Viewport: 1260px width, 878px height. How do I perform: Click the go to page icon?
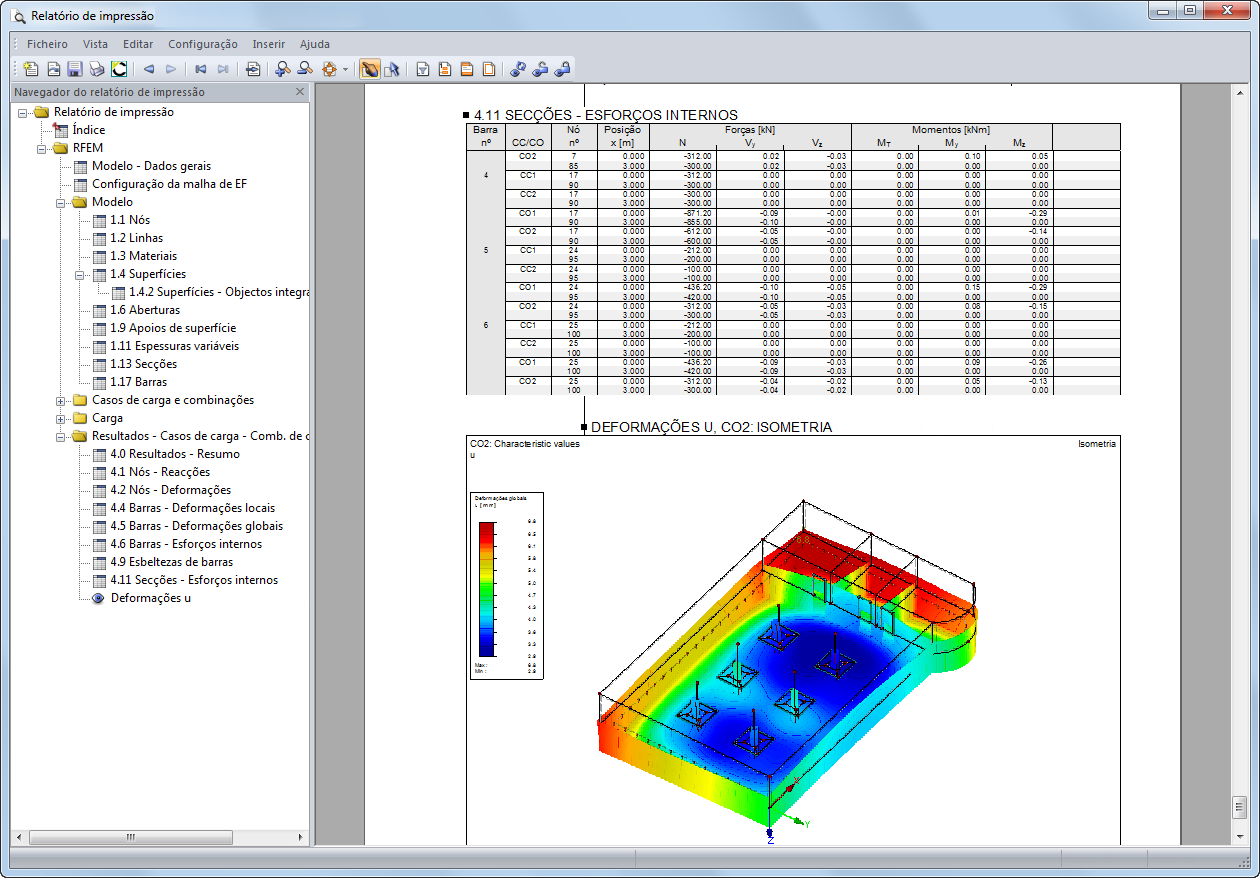253,69
